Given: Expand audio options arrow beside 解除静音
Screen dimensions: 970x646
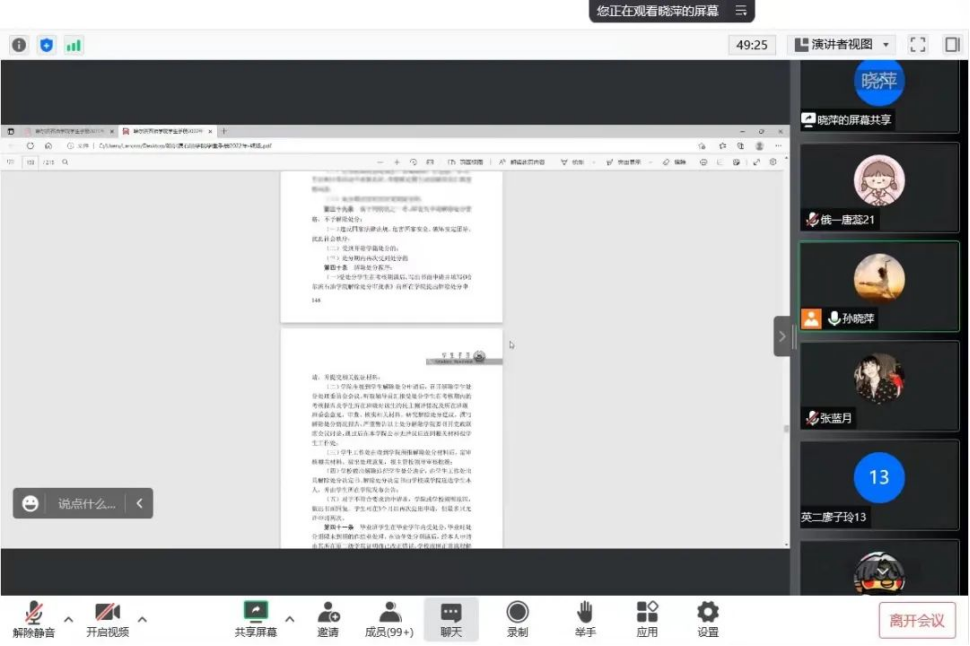Looking at the screenshot, I should (69, 619).
